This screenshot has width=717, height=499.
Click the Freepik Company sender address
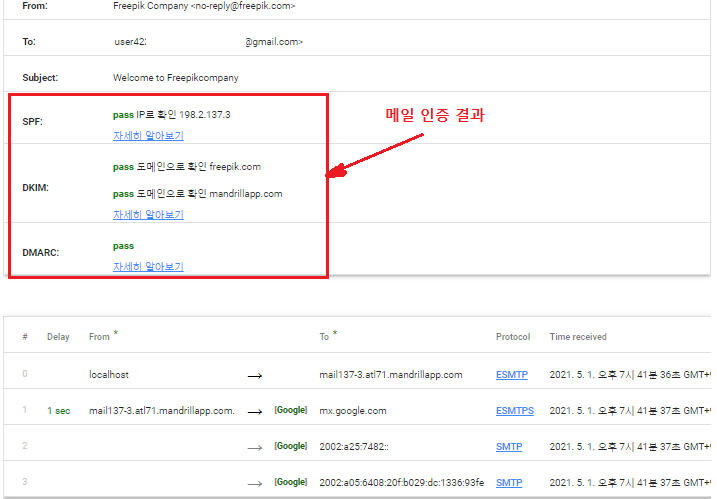pyautogui.click(x=204, y=6)
